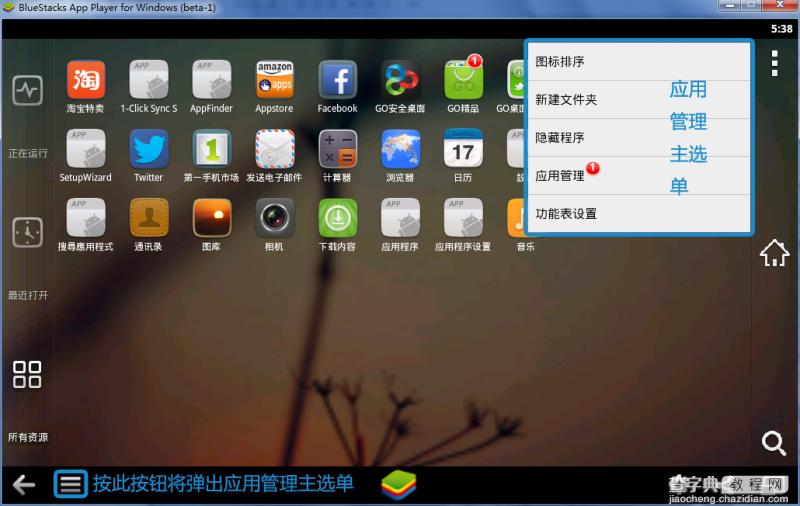Click the menu button in bottom bar
Image resolution: width=800 pixels, height=506 pixels.
point(70,484)
